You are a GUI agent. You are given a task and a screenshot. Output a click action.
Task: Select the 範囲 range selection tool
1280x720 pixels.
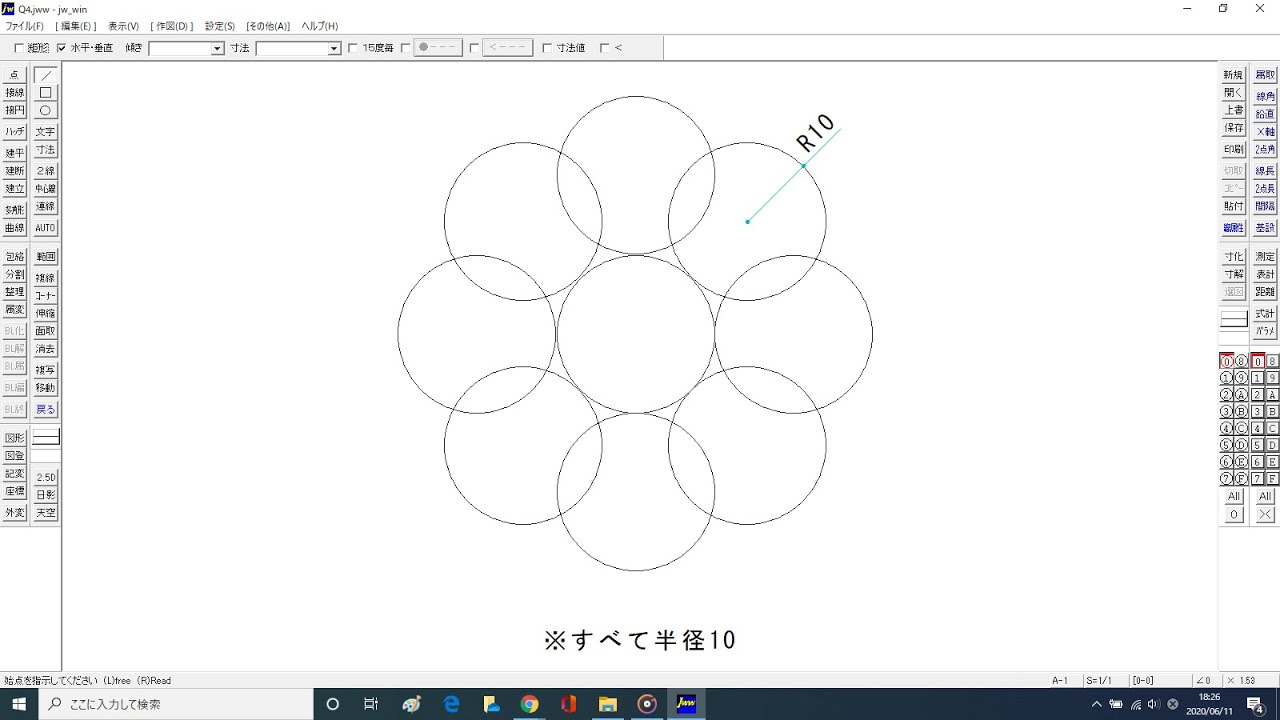(45, 257)
